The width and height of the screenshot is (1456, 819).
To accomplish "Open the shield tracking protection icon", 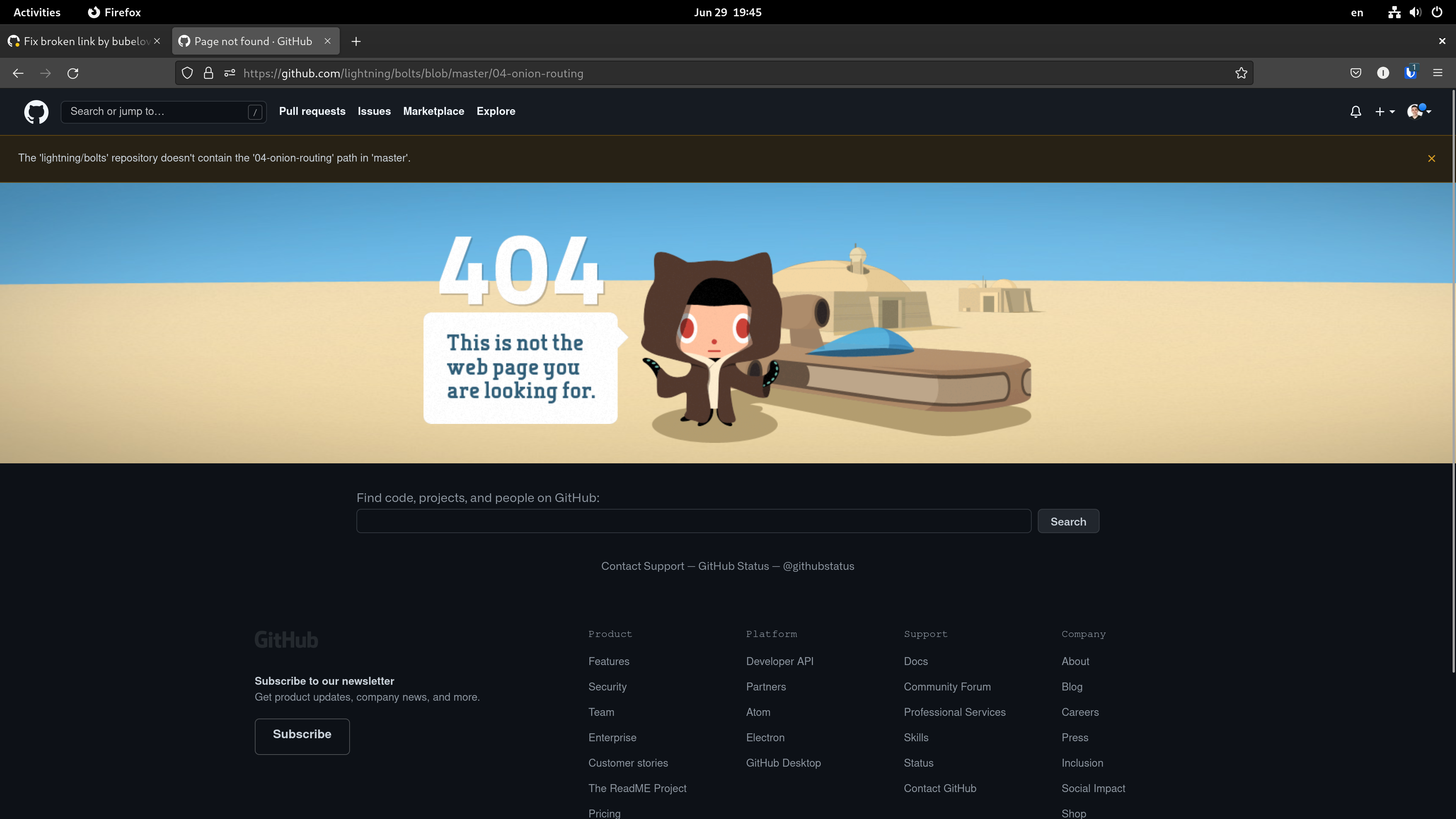I will pos(187,73).
